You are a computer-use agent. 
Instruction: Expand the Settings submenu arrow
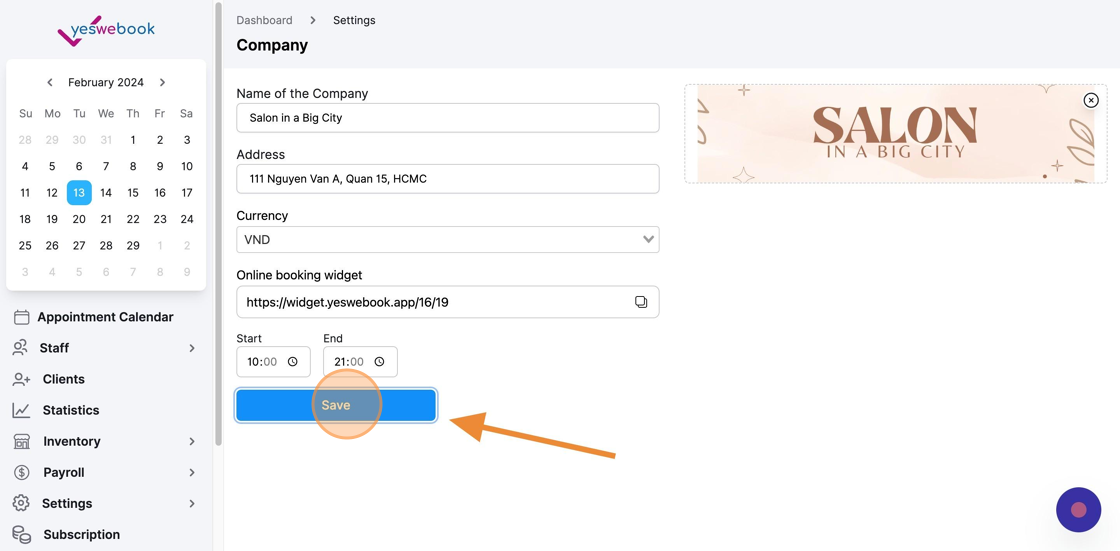click(x=191, y=503)
